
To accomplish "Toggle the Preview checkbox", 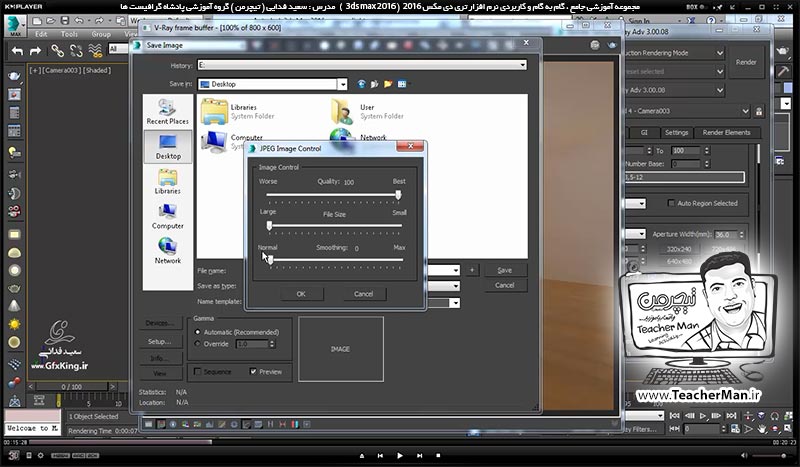I will click(253, 372).
